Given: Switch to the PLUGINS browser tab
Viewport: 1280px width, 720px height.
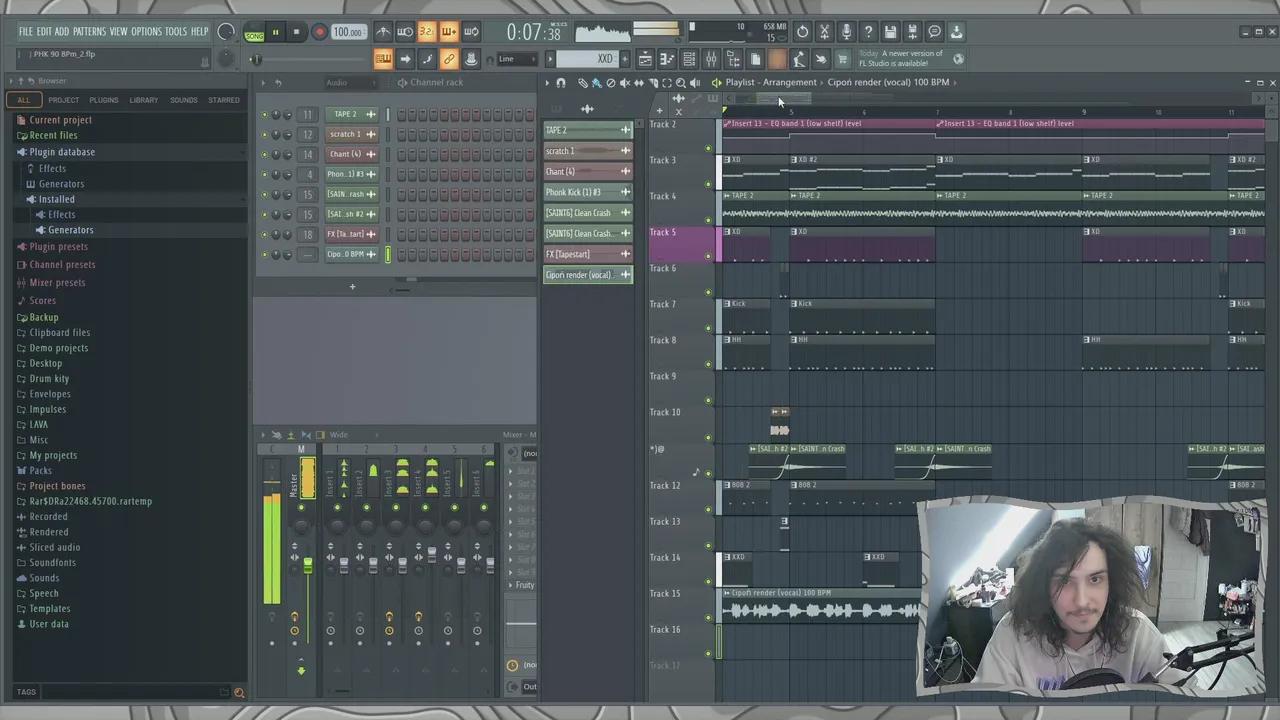Looking at the screenshot, I should pyautogui.click(x=103, y=100).
